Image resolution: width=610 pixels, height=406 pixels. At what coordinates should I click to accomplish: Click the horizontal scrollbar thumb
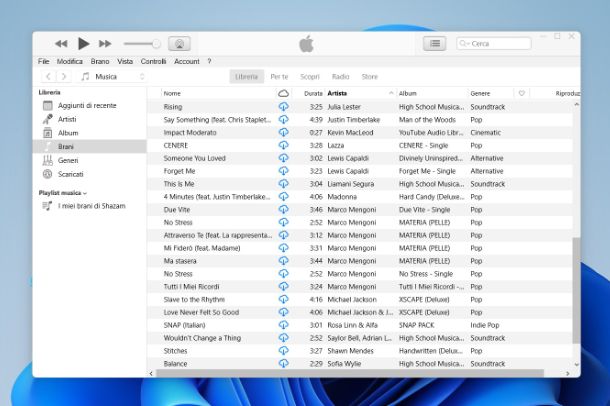pyautogui.click(x=349, y=373)
